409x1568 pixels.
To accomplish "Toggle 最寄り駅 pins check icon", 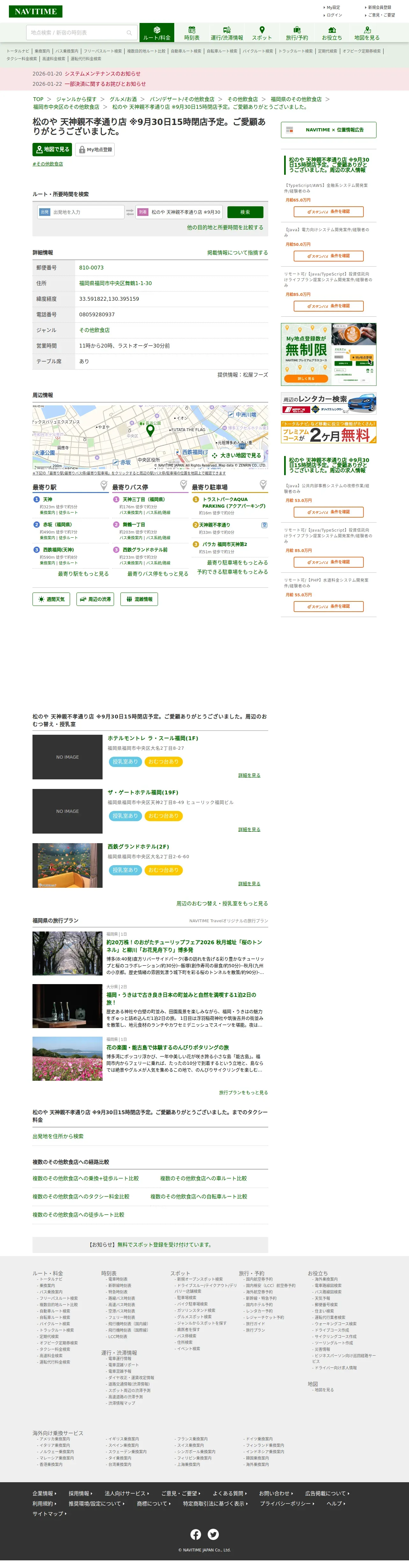I will (x=104, y=485).
